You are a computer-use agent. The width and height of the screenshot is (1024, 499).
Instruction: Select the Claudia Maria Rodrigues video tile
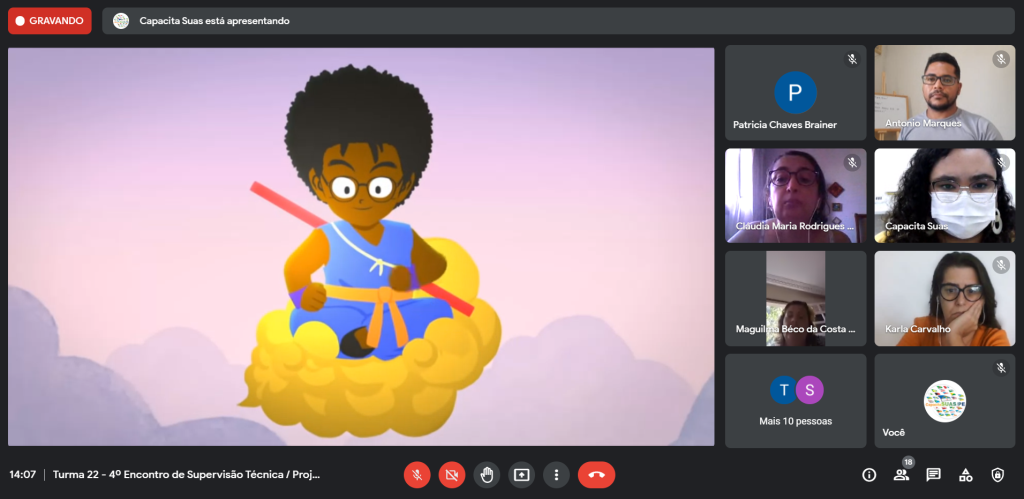[x=795, y=195]
